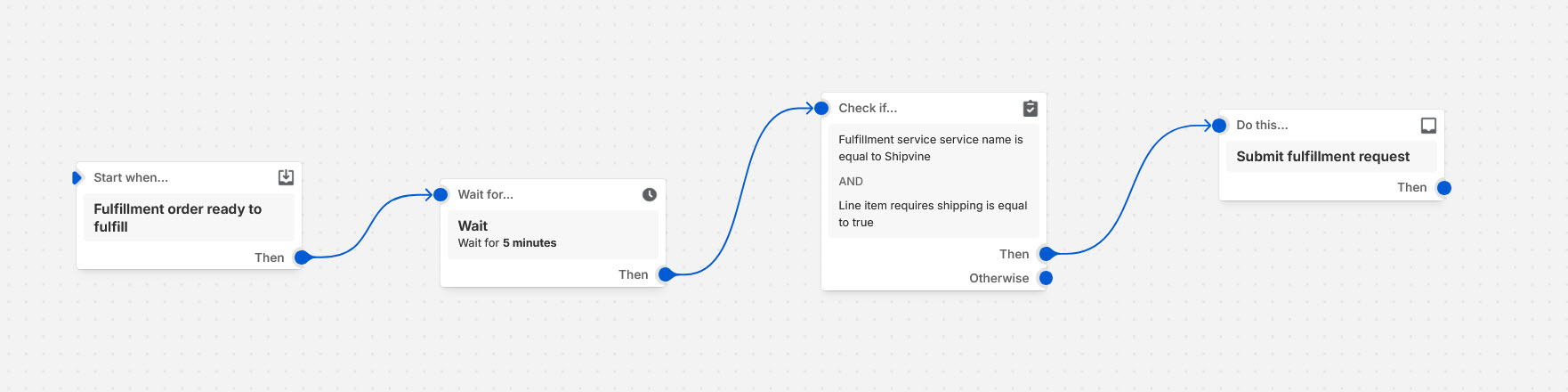The width and height of the screenshot is (1568, 392).
Task: Click the blue start arrow on trigger card
Action: point(77,178)
